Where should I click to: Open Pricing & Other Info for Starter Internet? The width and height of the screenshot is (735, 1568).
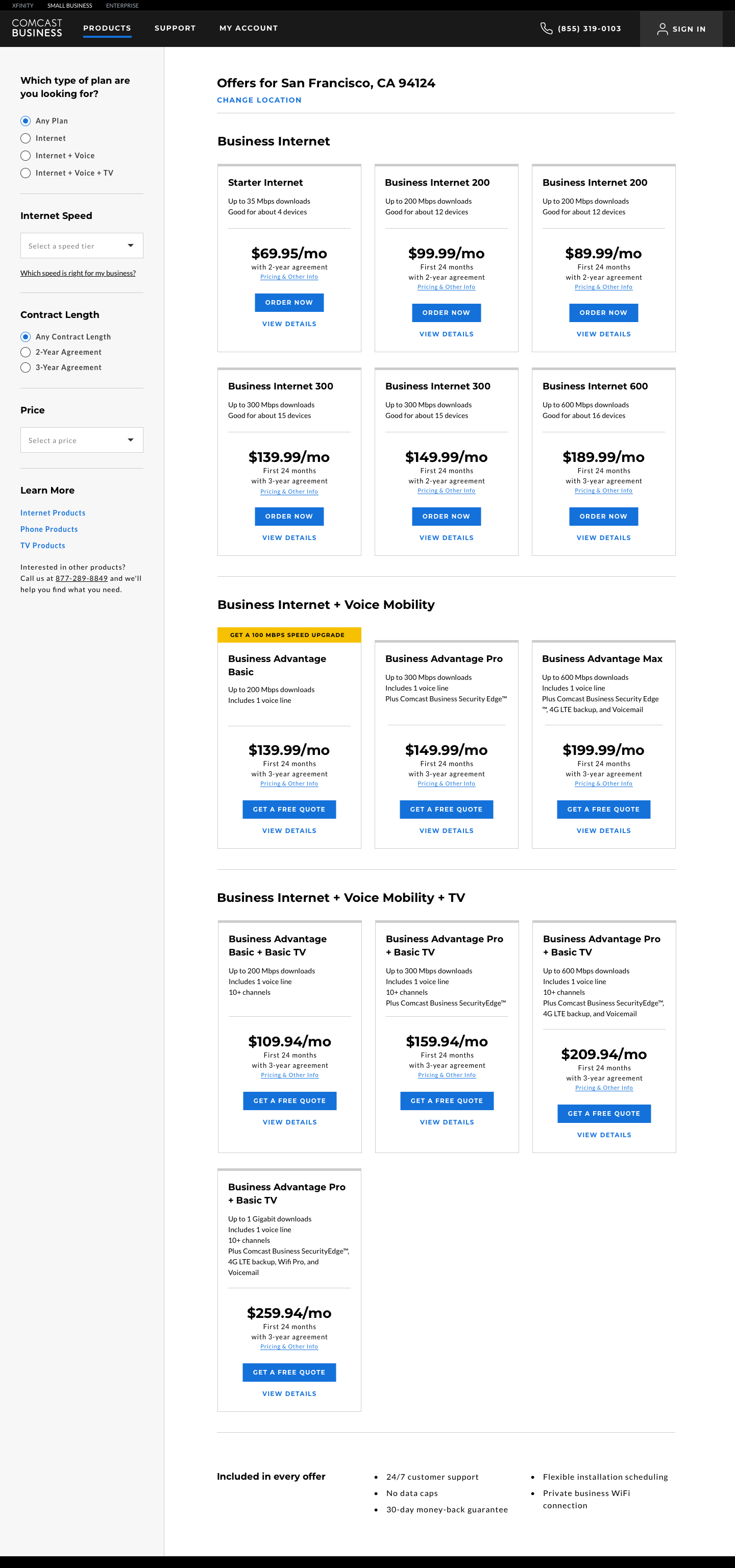[x=289, y=277]
